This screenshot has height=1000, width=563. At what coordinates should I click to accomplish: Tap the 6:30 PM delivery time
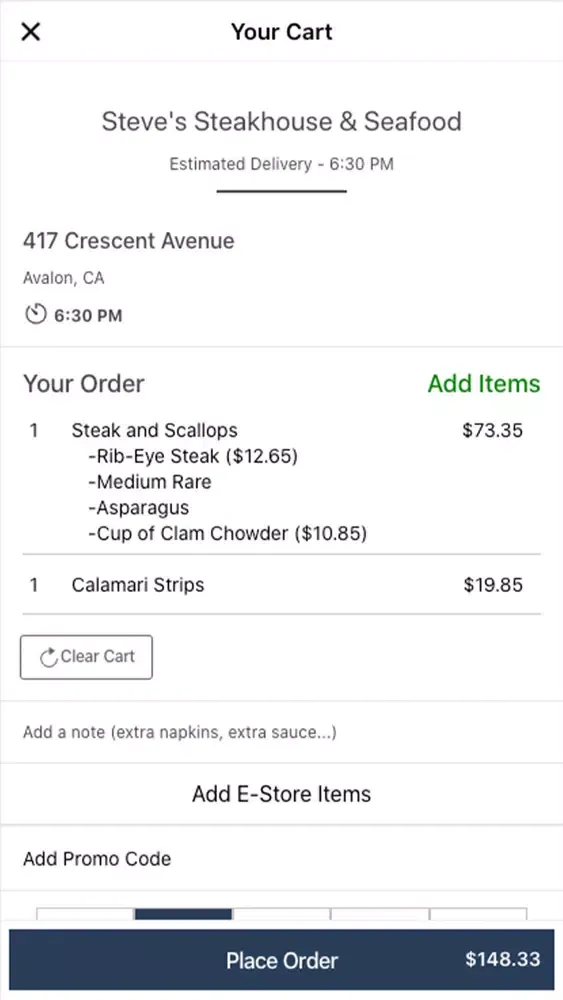point(88,315)
